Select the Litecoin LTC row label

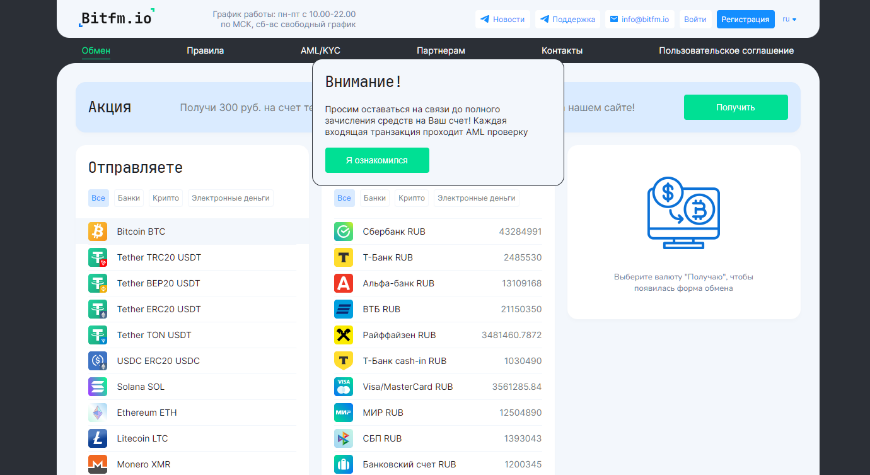[142, 438]
